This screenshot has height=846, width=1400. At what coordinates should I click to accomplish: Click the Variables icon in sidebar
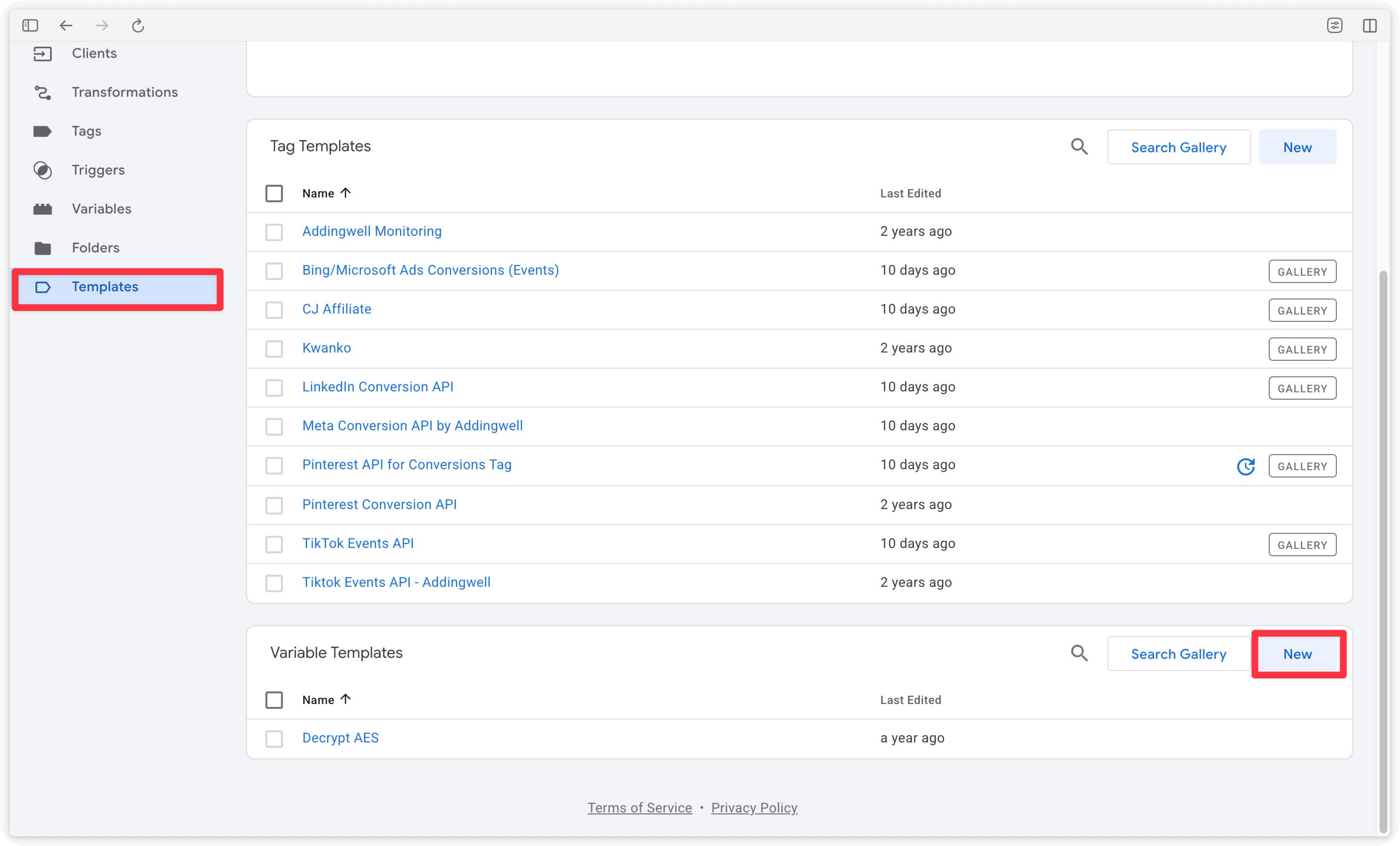(x=43, y=209)
